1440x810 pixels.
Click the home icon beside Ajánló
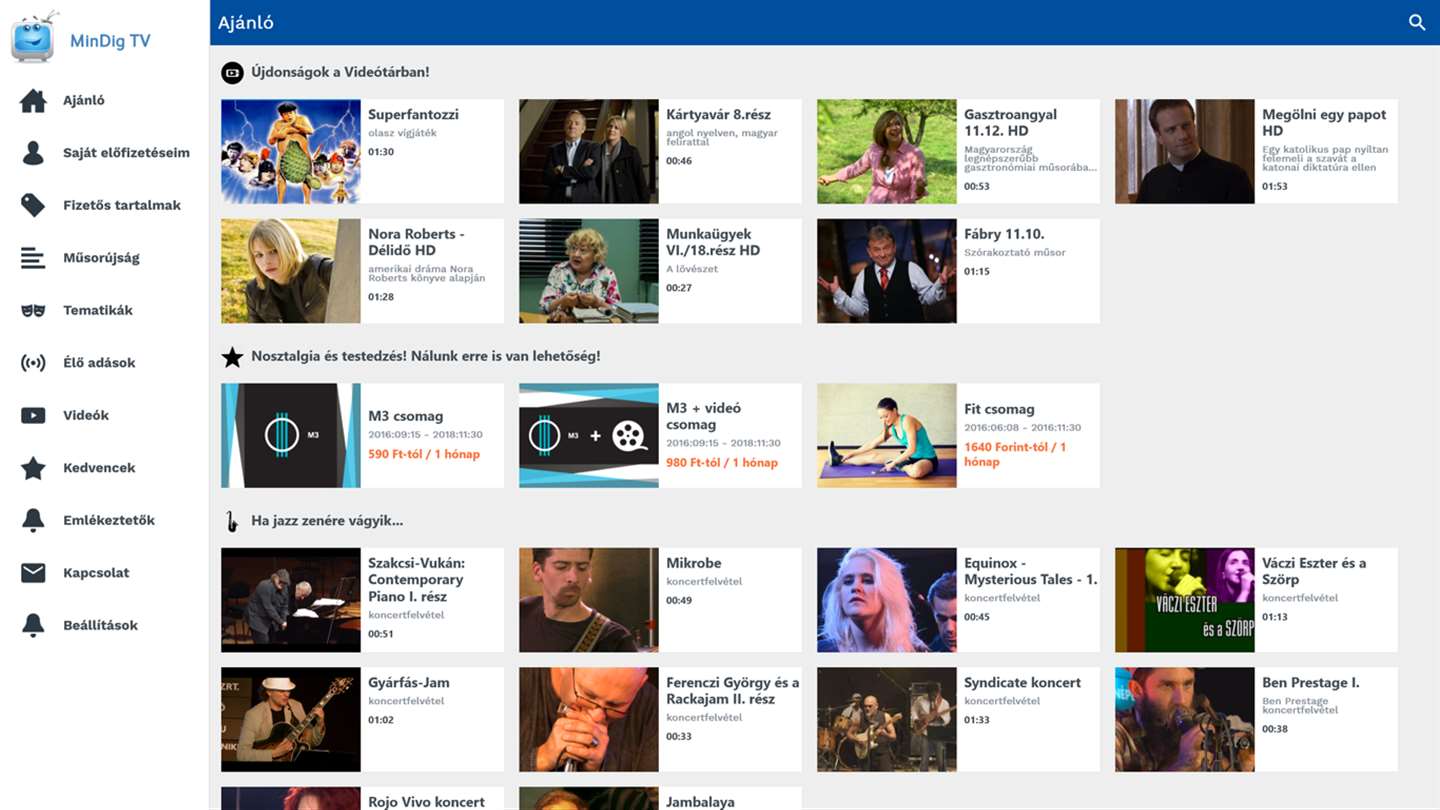[33, 101]
